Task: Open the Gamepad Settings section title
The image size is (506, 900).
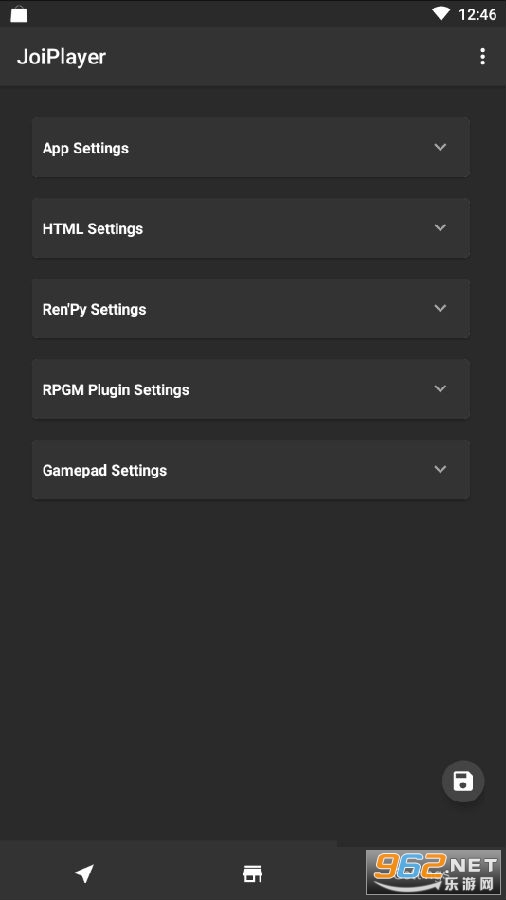Action: click(x=104, y=471)
